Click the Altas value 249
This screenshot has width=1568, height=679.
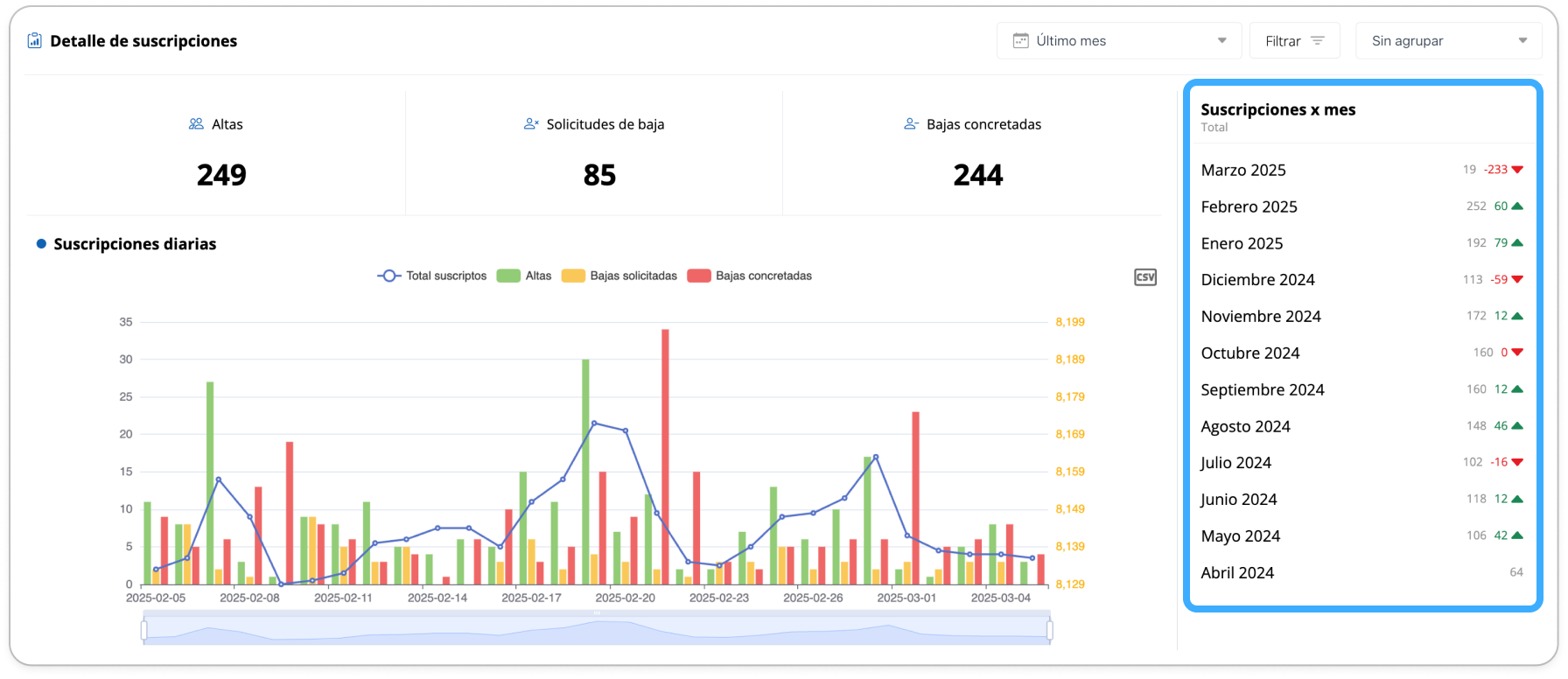pos(221,175)
